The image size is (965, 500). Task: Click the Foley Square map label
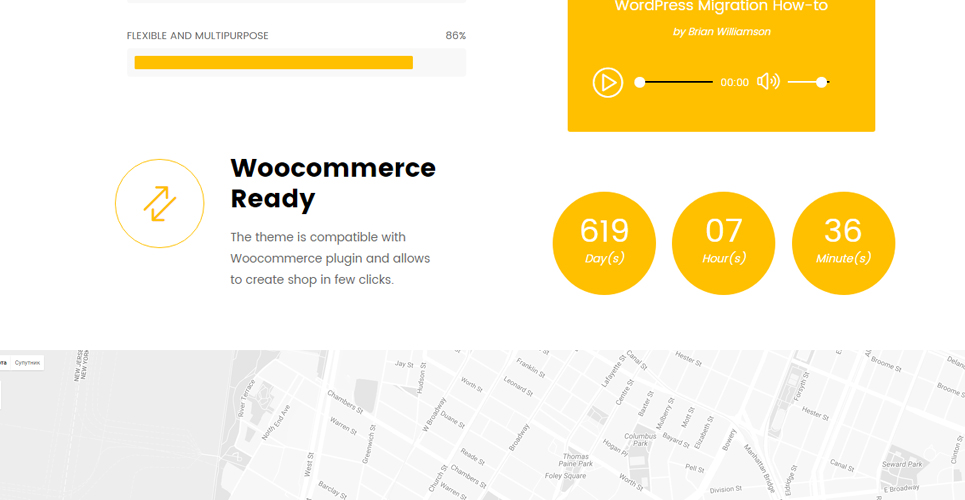click(x=565, y=476)
